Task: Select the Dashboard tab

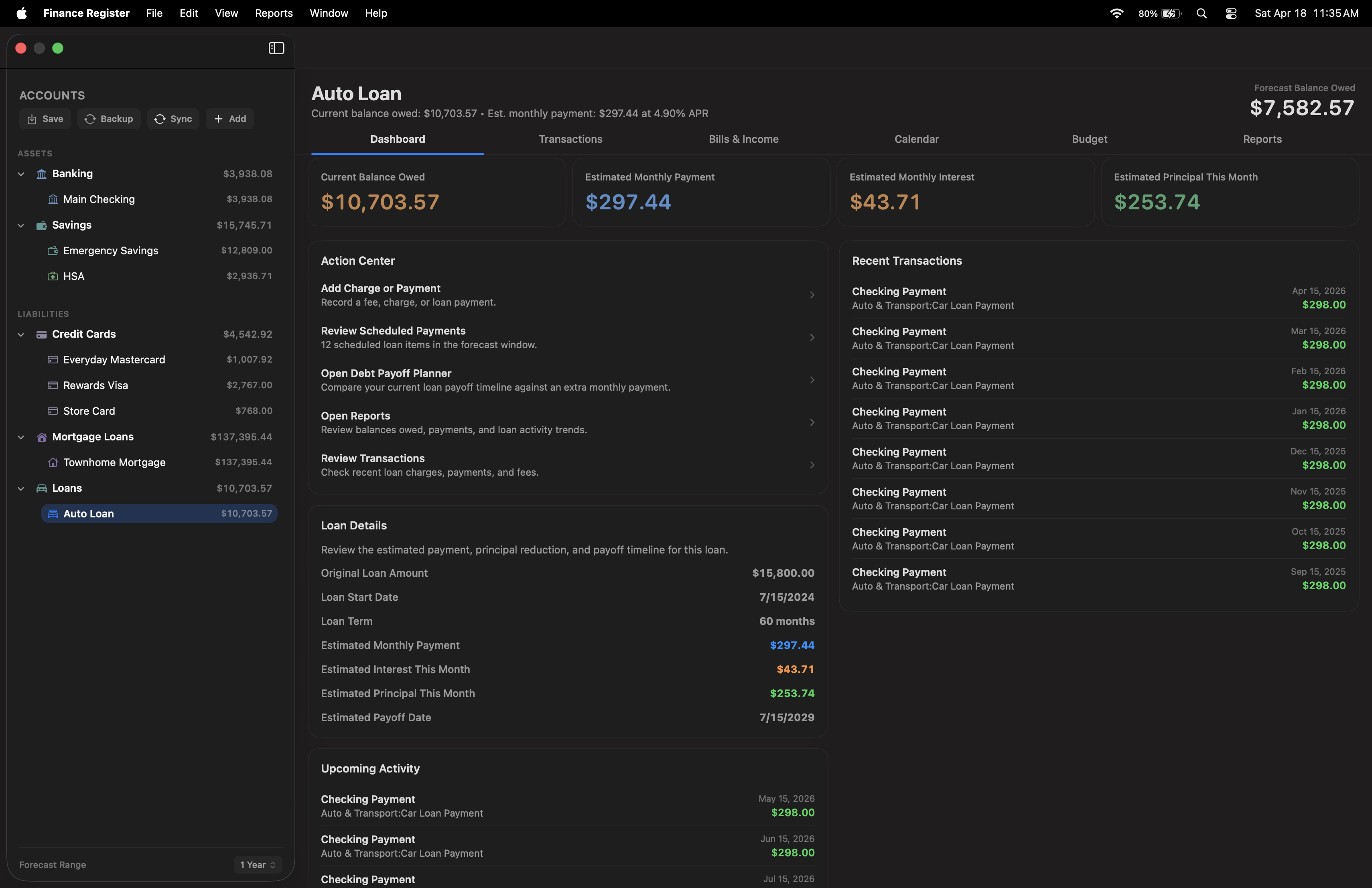Action: tap(397, 139)
